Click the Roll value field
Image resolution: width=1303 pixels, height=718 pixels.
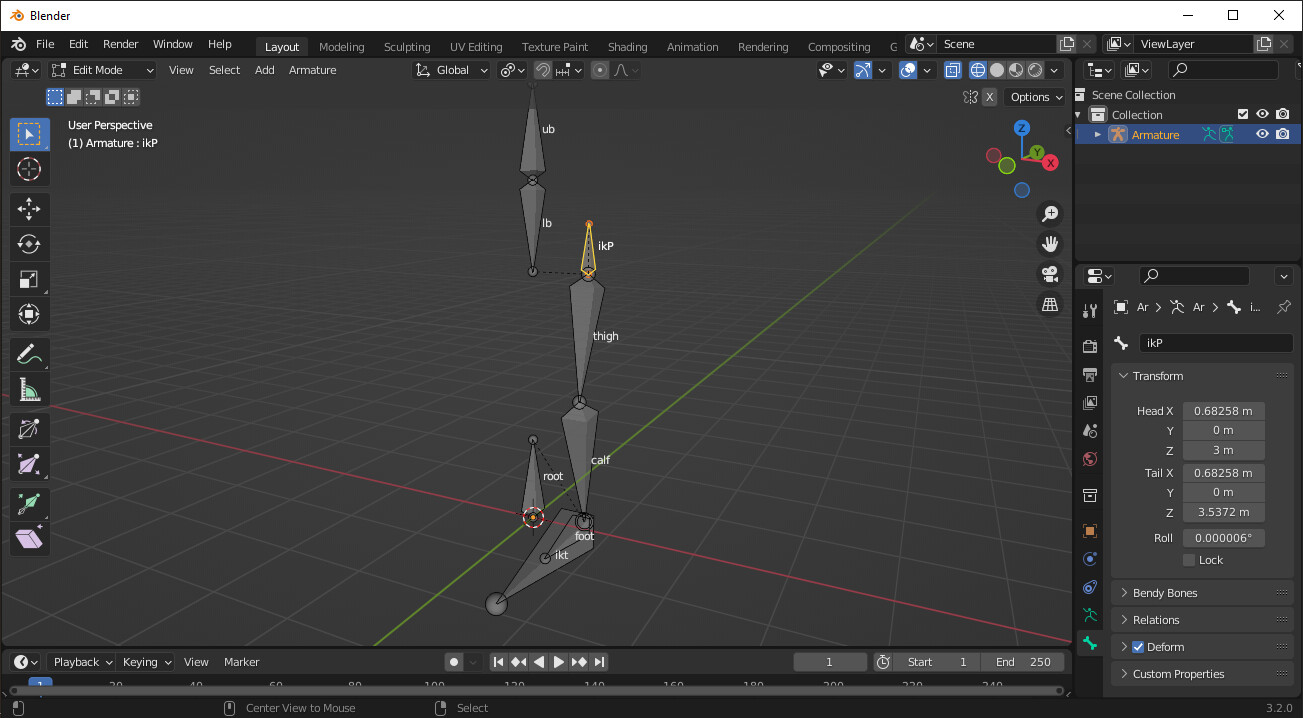coord(1224,538)
